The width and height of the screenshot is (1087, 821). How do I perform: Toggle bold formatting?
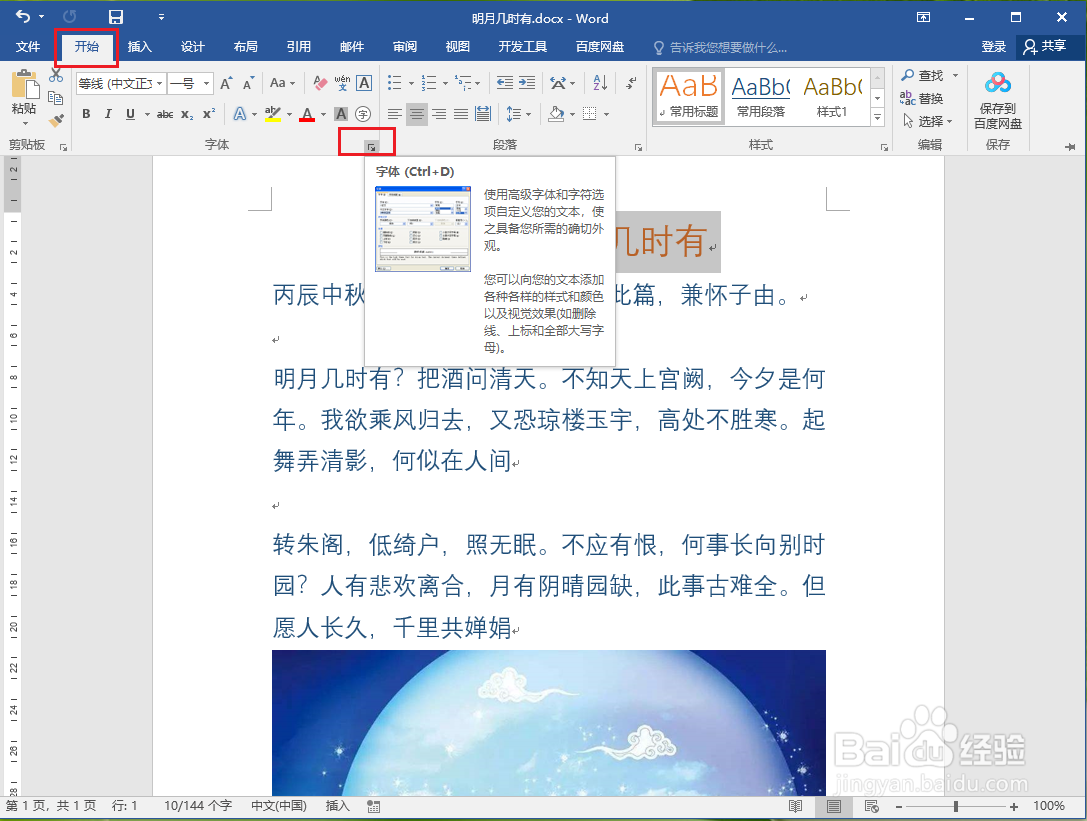86,114
